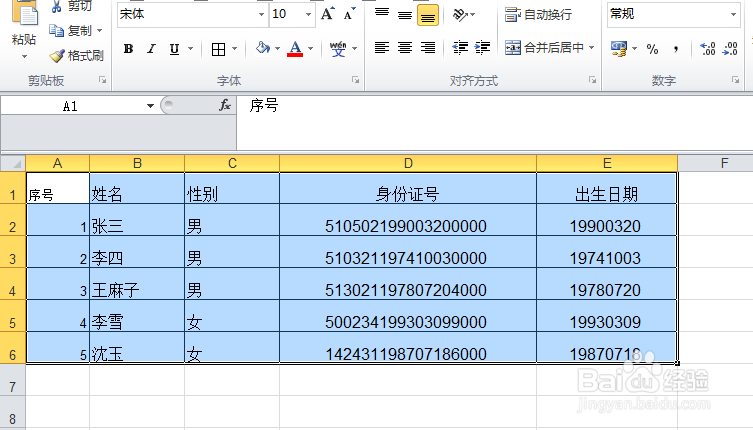
Task: Open underline style dropdown arrow
Action: (x=191, y=49)
